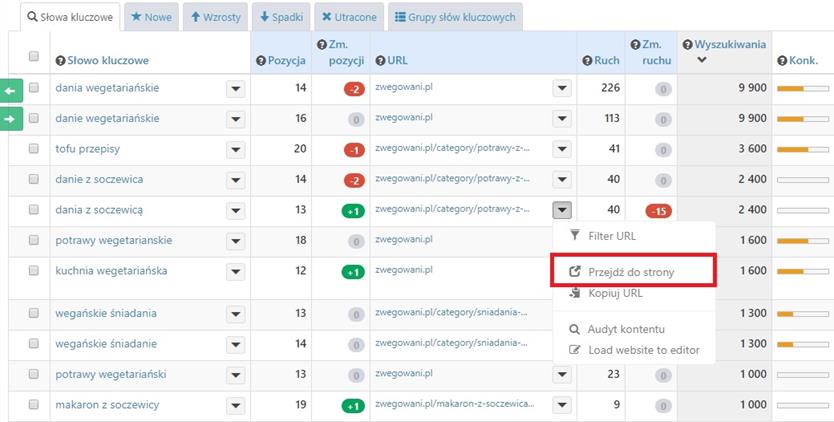Screen dimensions: 834x422
Task: Select checkbox for kuchnia wegetariańska row
Action: coord(34,271)
